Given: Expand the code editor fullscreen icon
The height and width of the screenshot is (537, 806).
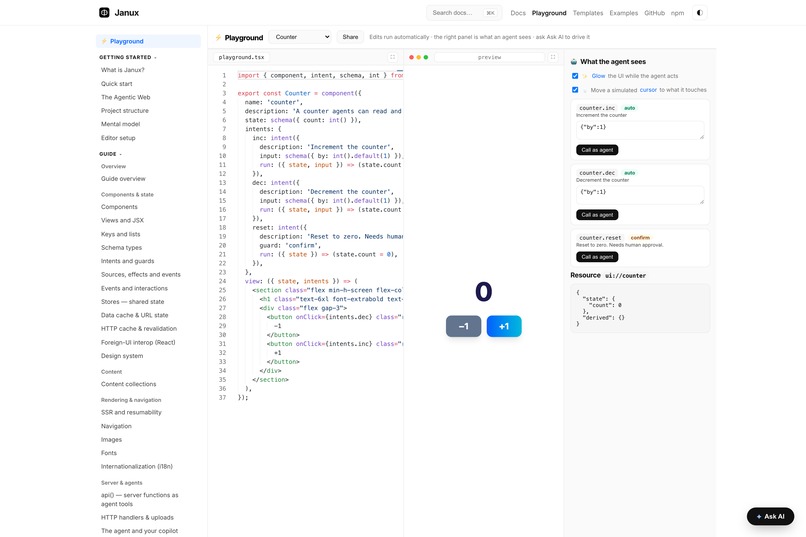Looking at the screenshot, I should tap(392, 57).
